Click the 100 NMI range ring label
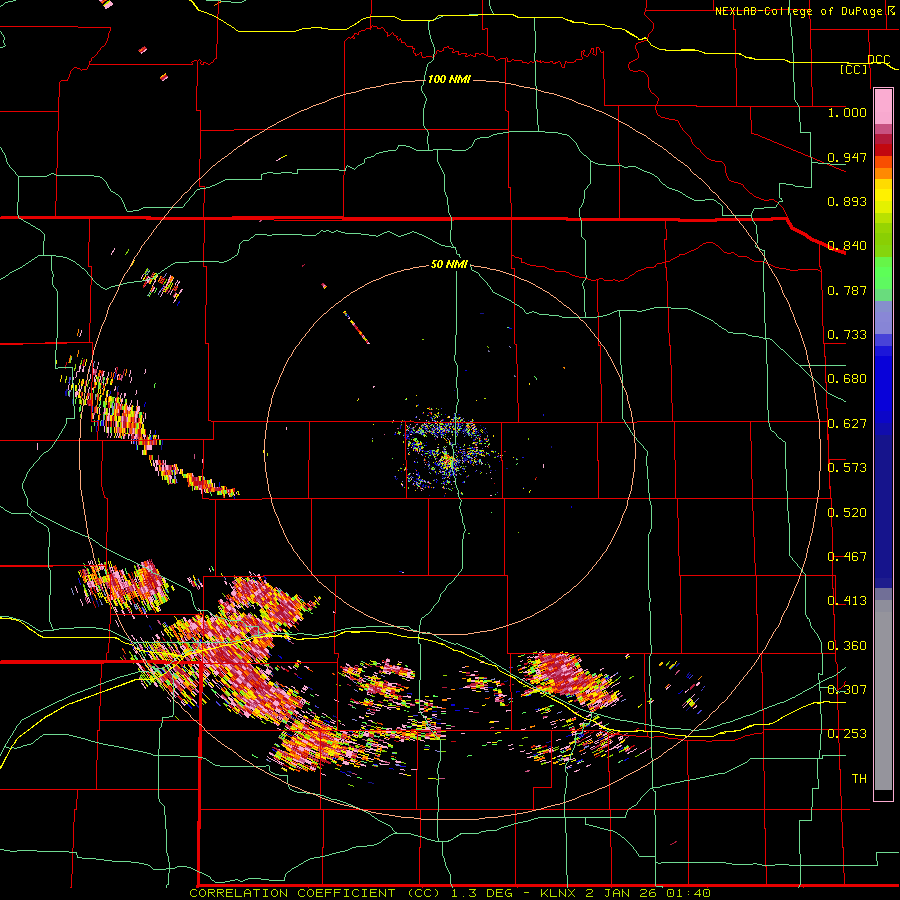This screenshot has width=900, height=900. [449, 79]
